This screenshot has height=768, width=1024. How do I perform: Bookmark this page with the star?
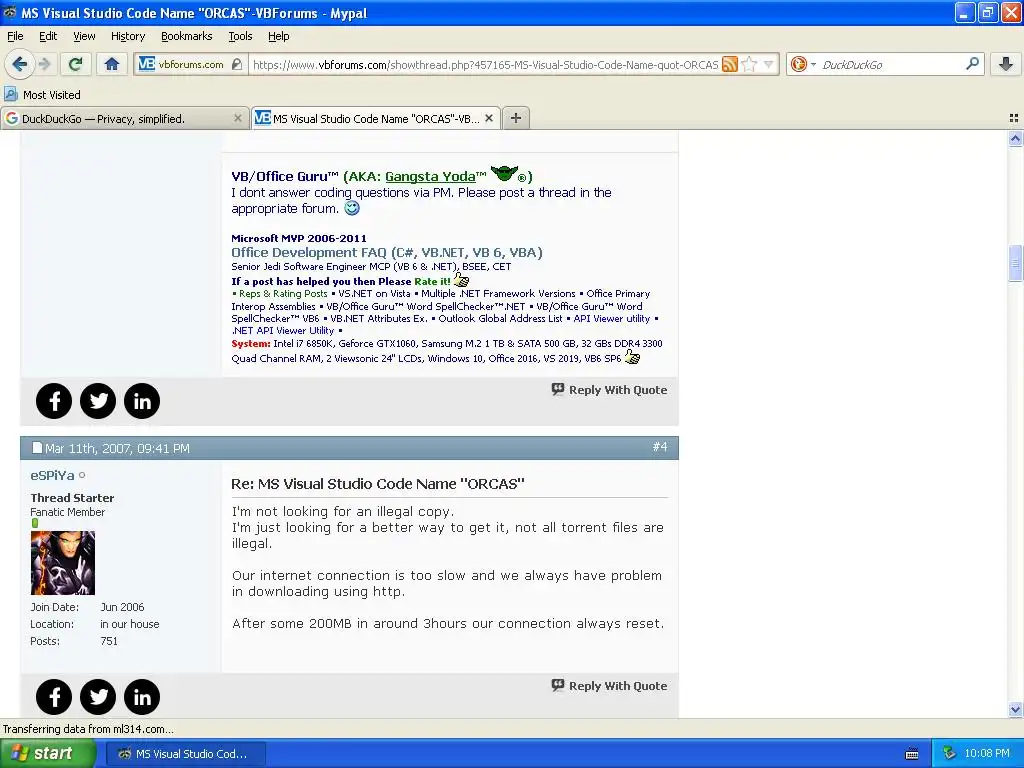click(750, 64)
